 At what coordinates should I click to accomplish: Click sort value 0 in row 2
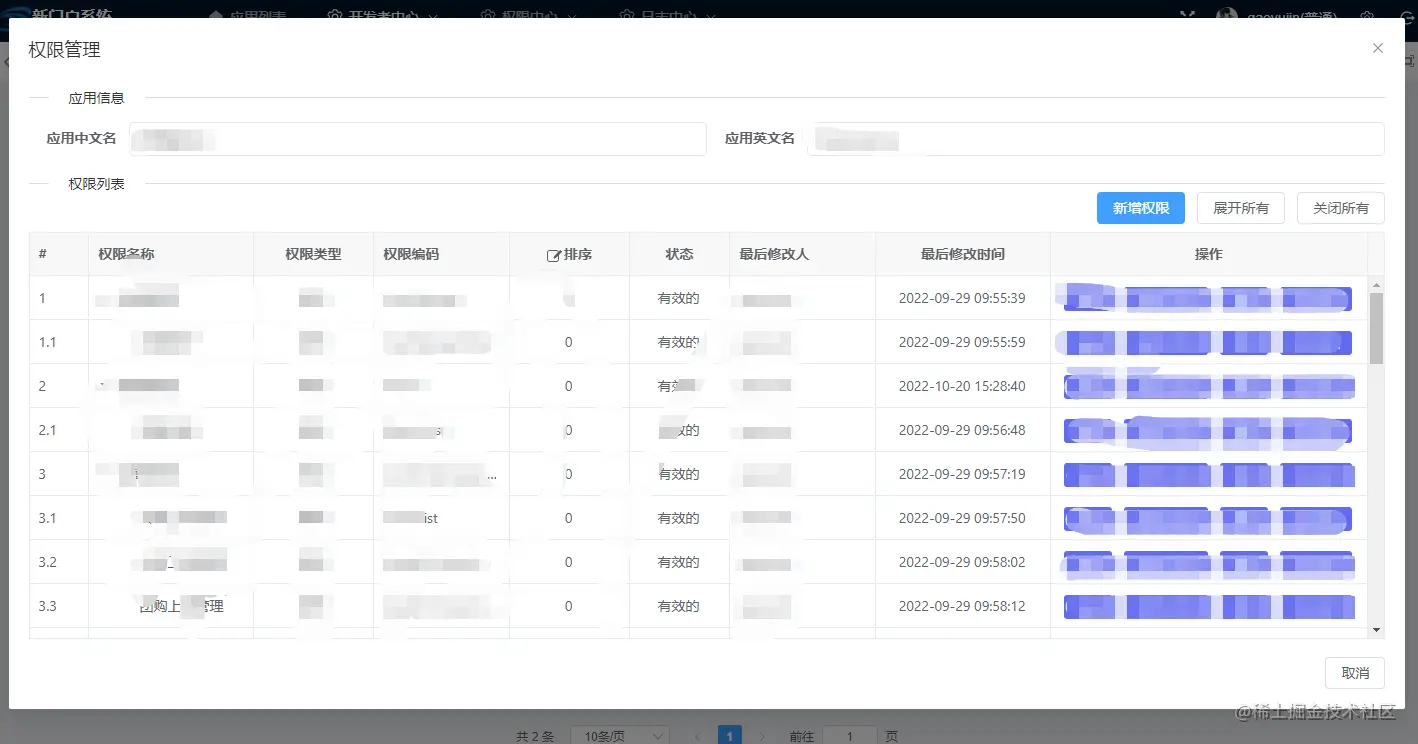tap(569, 386)
